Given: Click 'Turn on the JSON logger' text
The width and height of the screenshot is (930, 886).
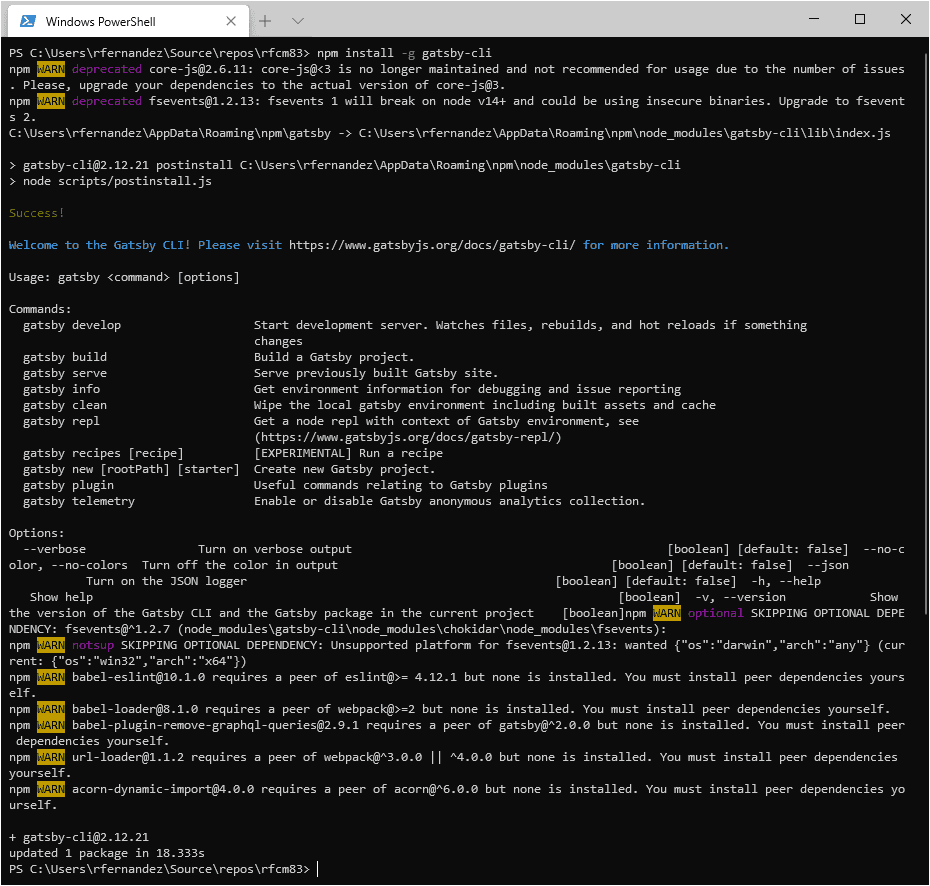Looking at the screenshot, I should 166,581.
